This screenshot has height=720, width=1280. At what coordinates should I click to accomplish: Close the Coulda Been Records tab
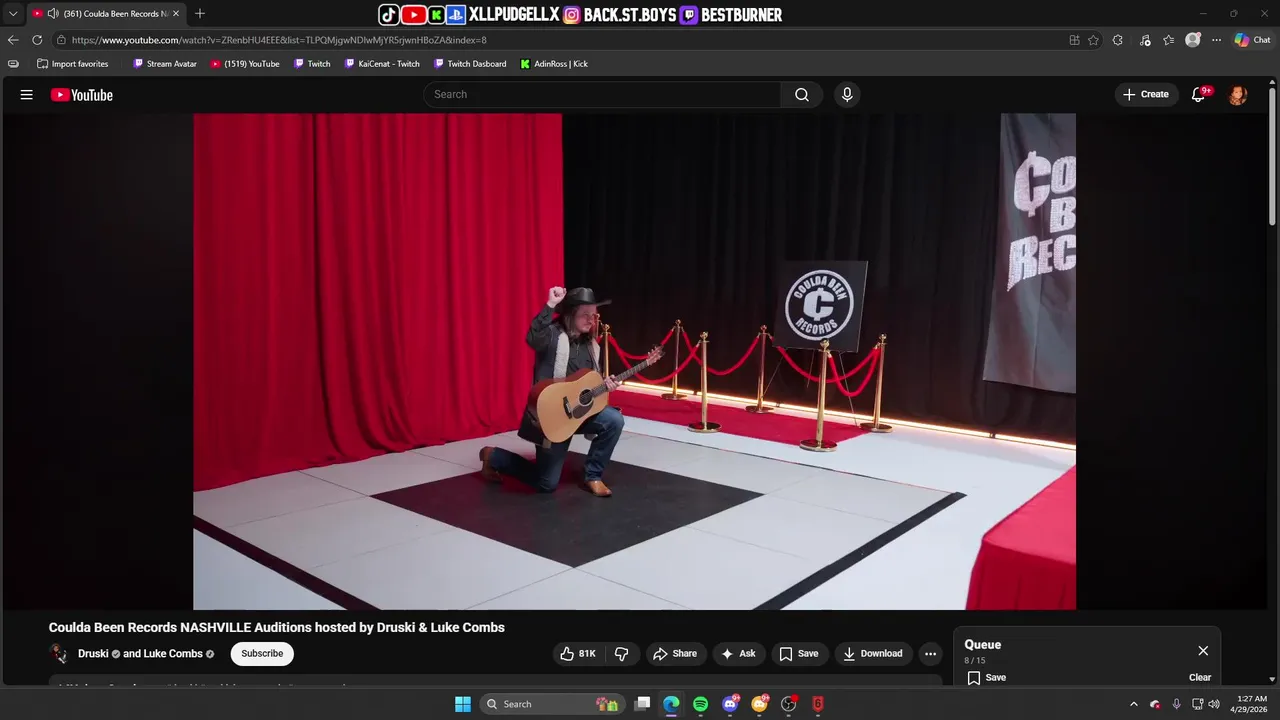pos(176,14)
